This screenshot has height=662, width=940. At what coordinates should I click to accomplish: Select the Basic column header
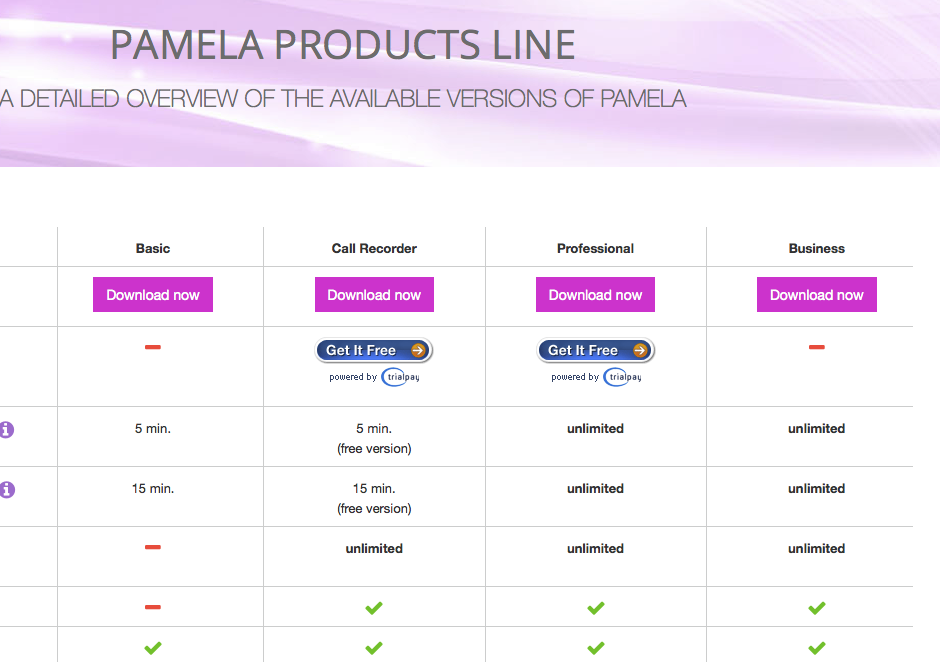(x=153, y=248)
